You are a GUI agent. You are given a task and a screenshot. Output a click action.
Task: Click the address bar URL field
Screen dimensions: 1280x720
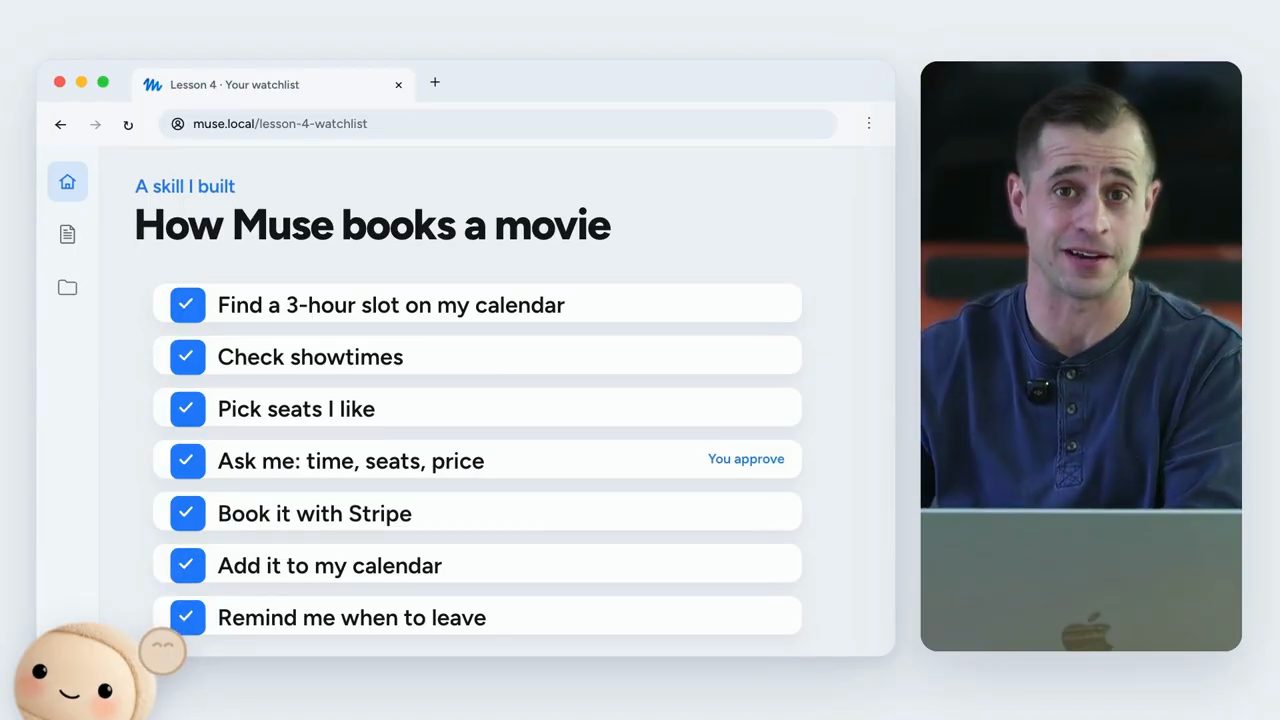point(498,124)
